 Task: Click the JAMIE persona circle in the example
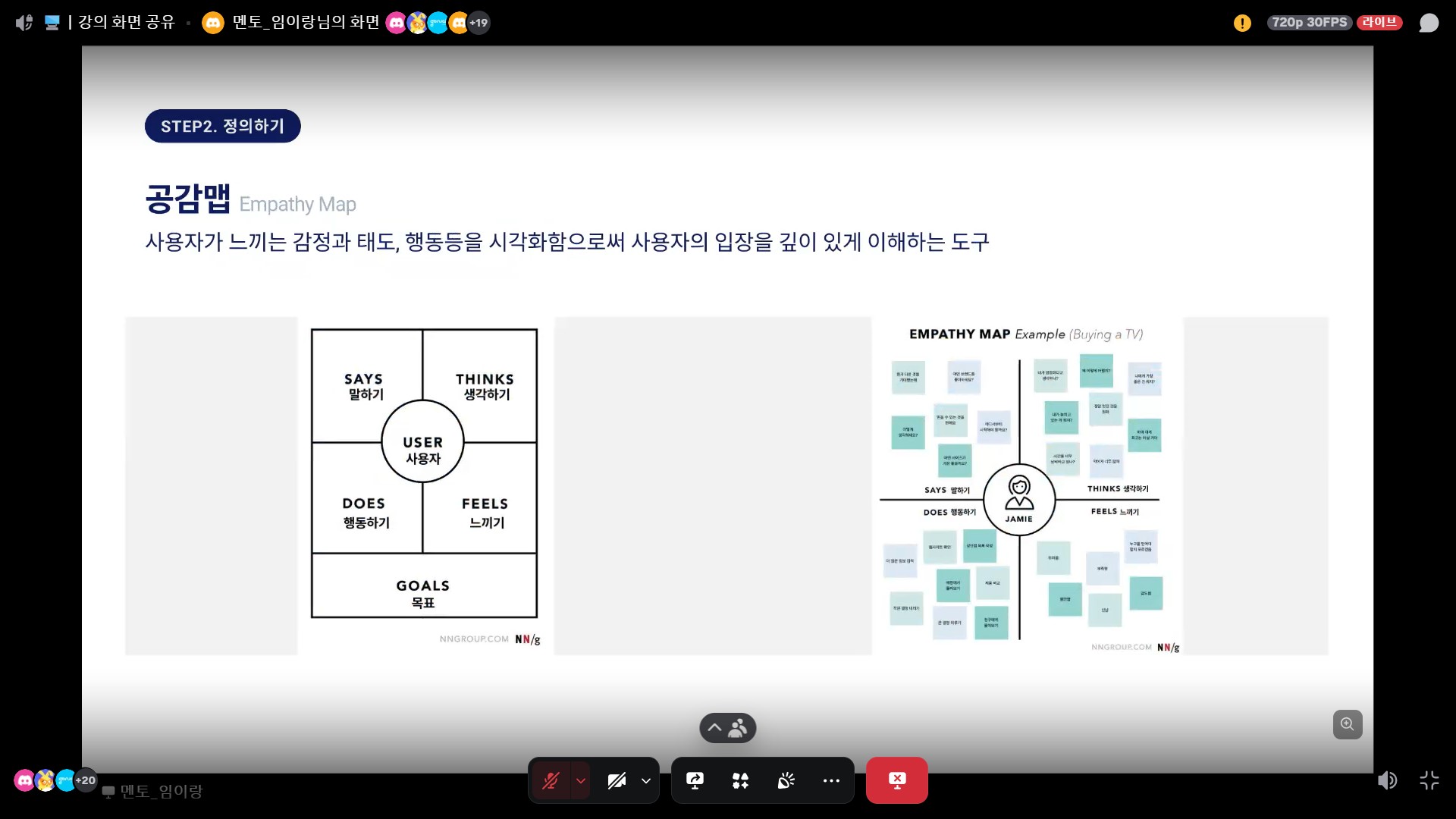click(x=1019, y=500)
